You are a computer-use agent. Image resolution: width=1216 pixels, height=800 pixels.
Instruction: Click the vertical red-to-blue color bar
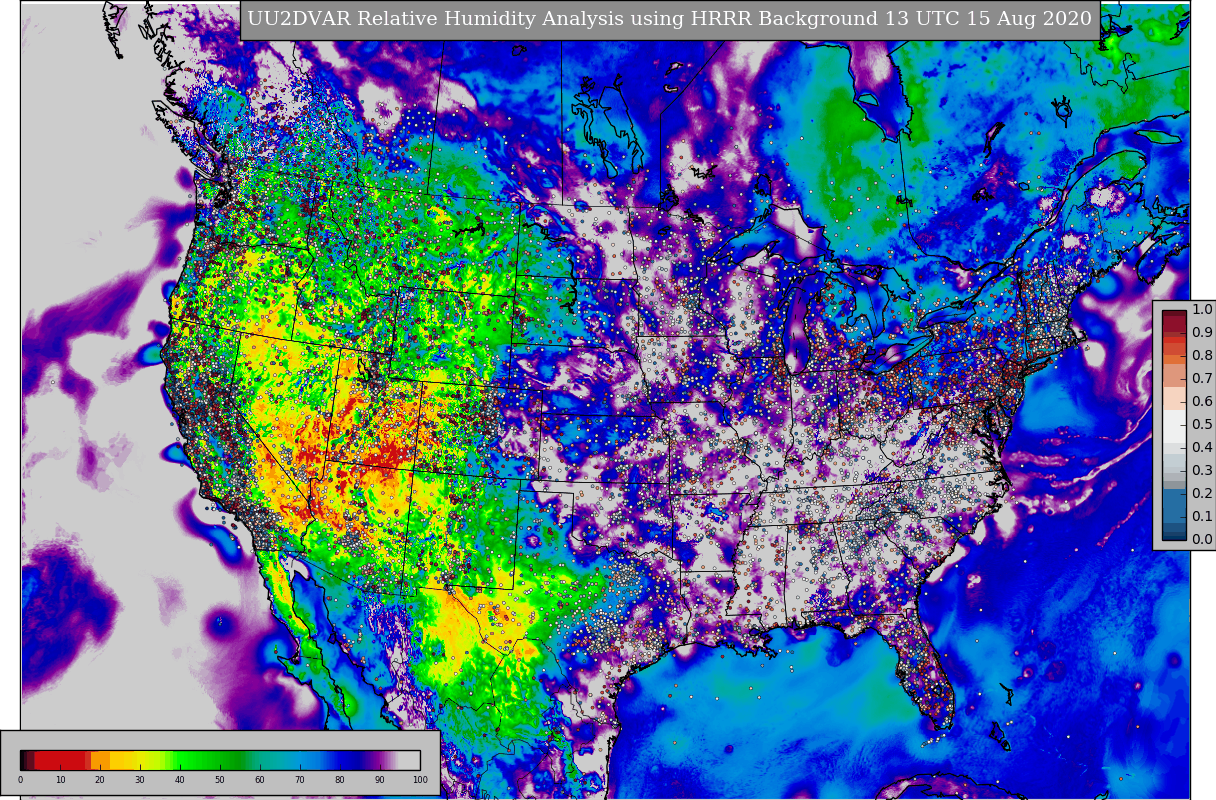coord(1174,425)
